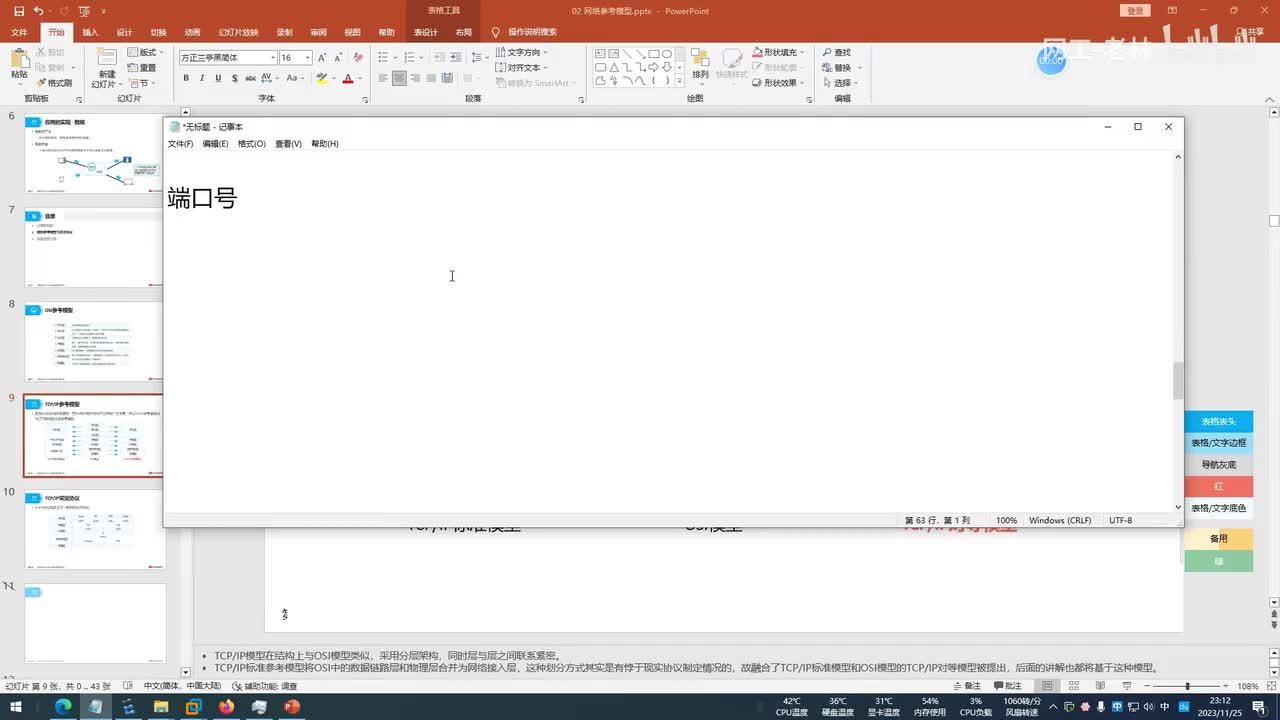Open the 审阅 review tab
1280x720 pixels.
click(x=318, y=32)
